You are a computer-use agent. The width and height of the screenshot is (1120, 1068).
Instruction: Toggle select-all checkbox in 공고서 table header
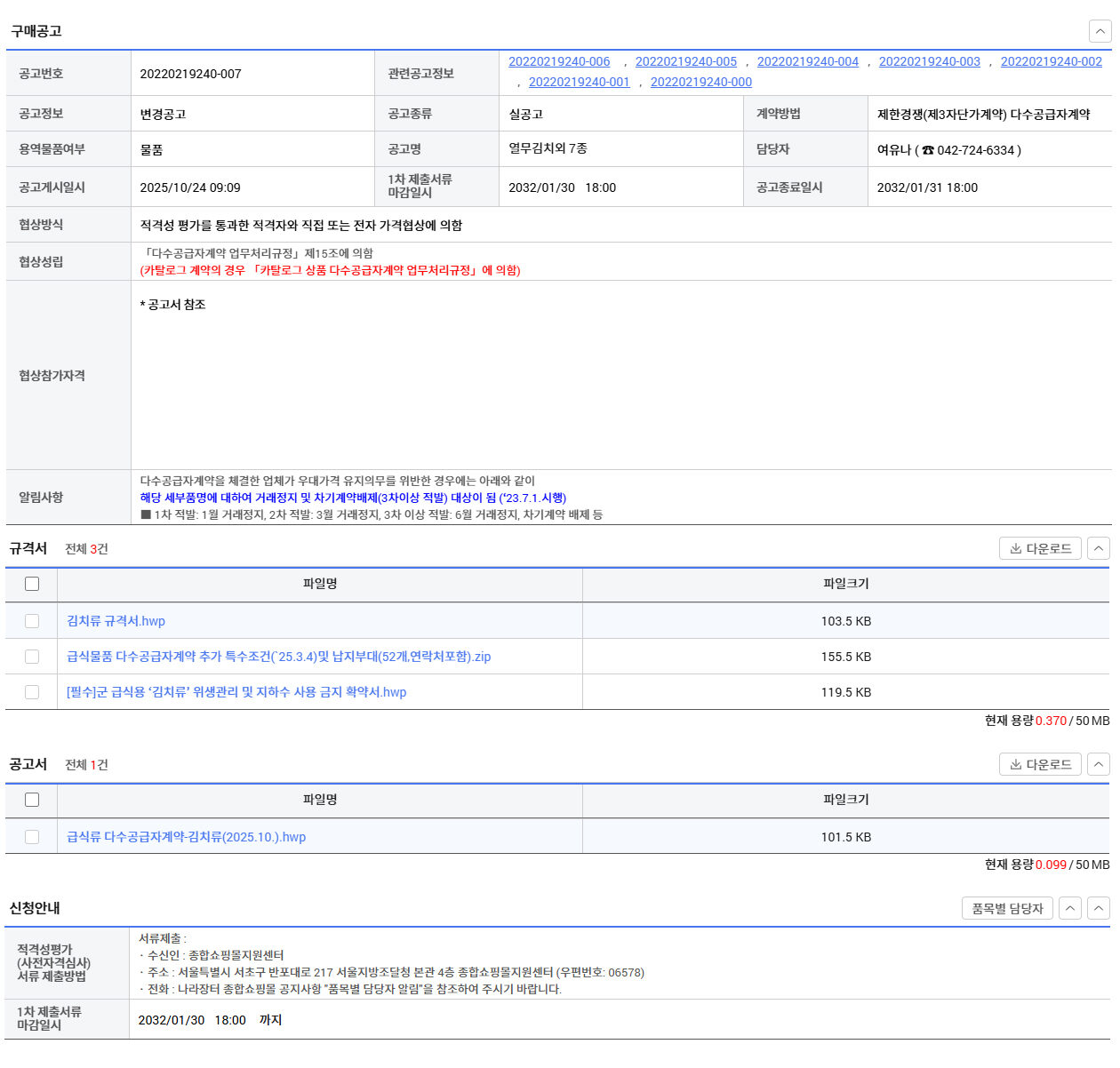[32, 800]
